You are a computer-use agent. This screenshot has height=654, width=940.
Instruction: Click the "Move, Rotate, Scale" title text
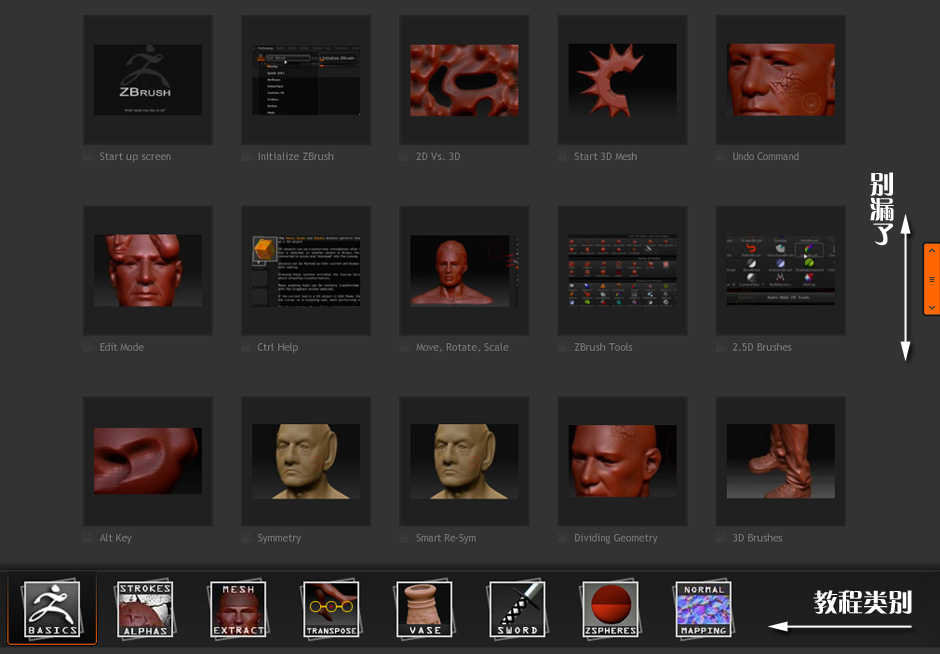tap(462, 347)
